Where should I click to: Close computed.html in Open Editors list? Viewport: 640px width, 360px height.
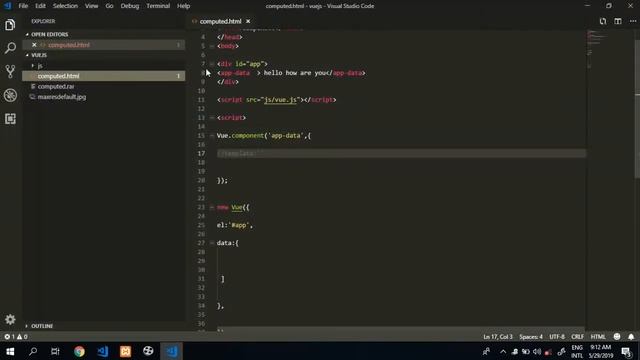(34, 45)
